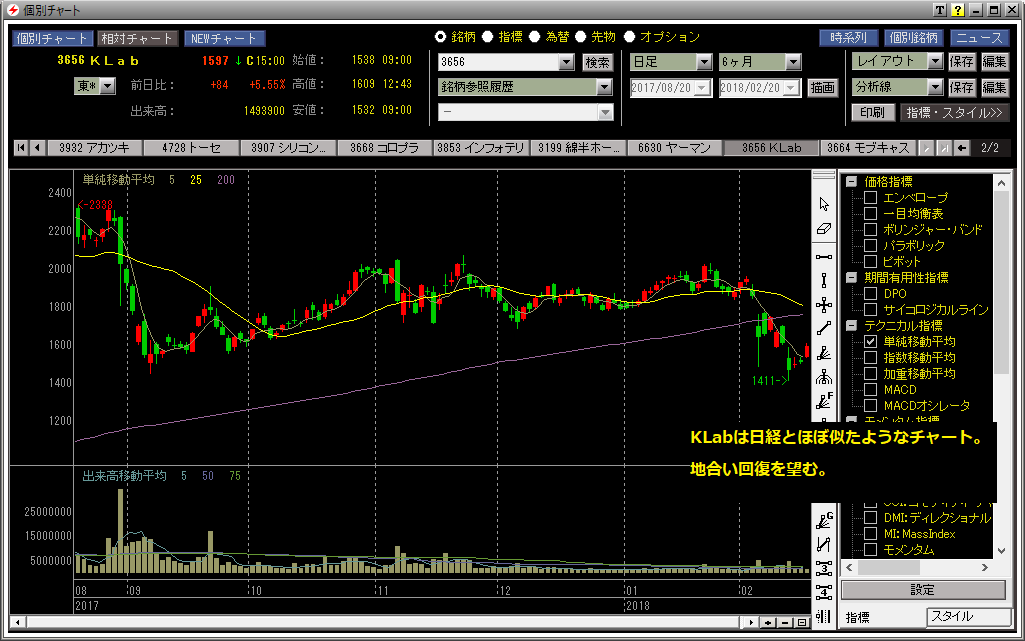
Task: Click the chart zoom-in plus button
Action: coord(770,622)
